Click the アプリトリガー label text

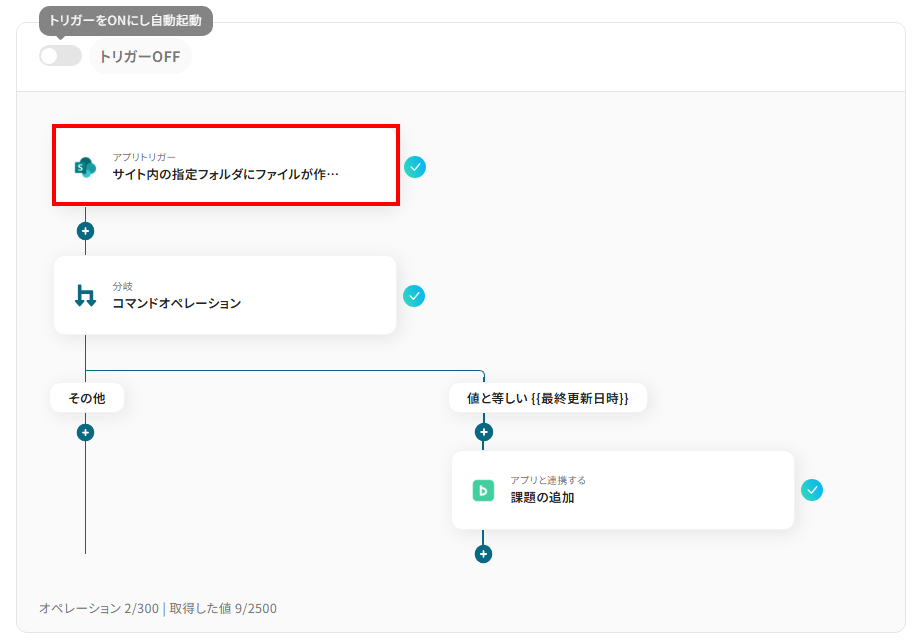tap(144, 158)
